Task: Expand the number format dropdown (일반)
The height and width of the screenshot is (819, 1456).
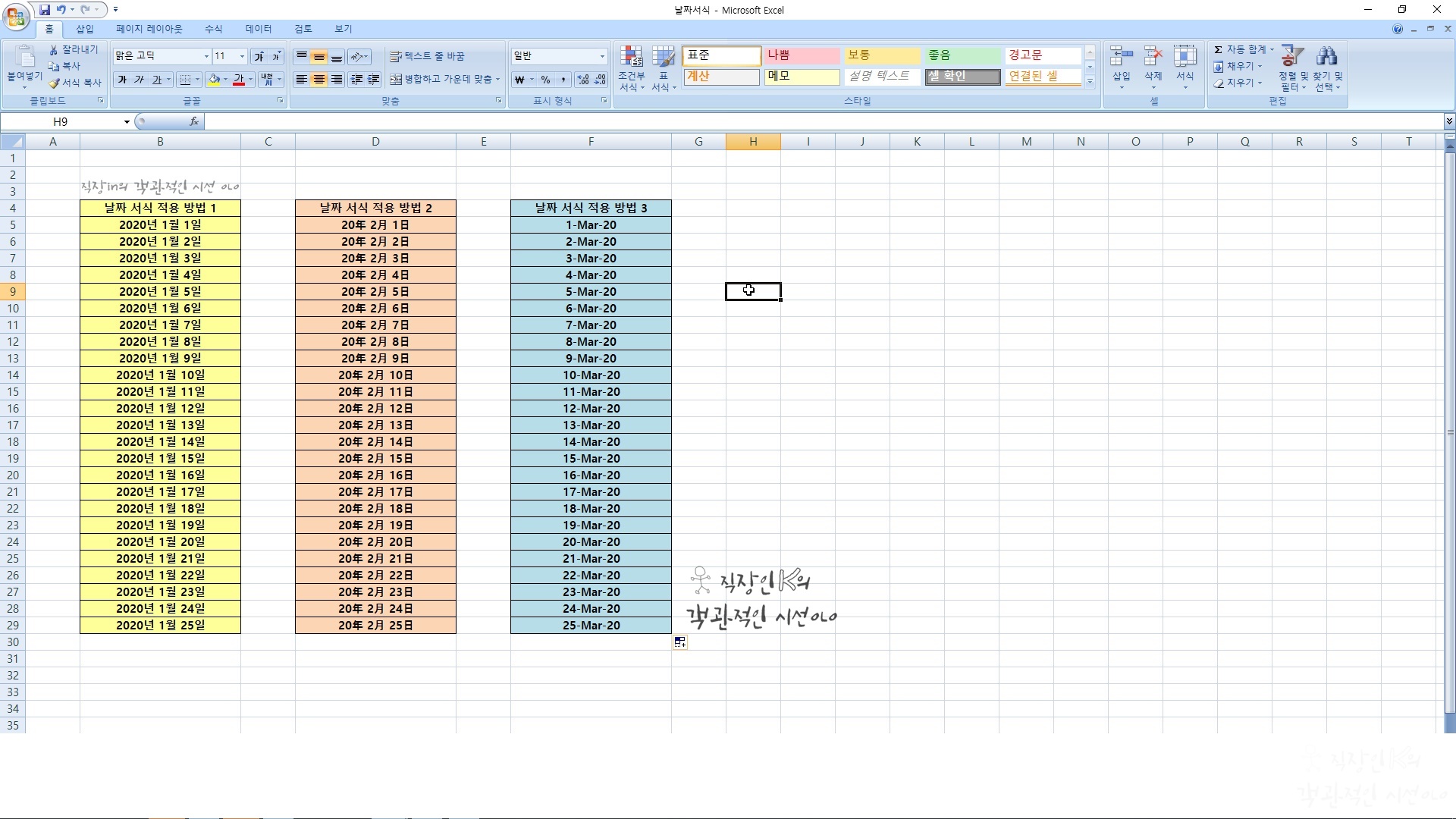Action: point(602,56)
